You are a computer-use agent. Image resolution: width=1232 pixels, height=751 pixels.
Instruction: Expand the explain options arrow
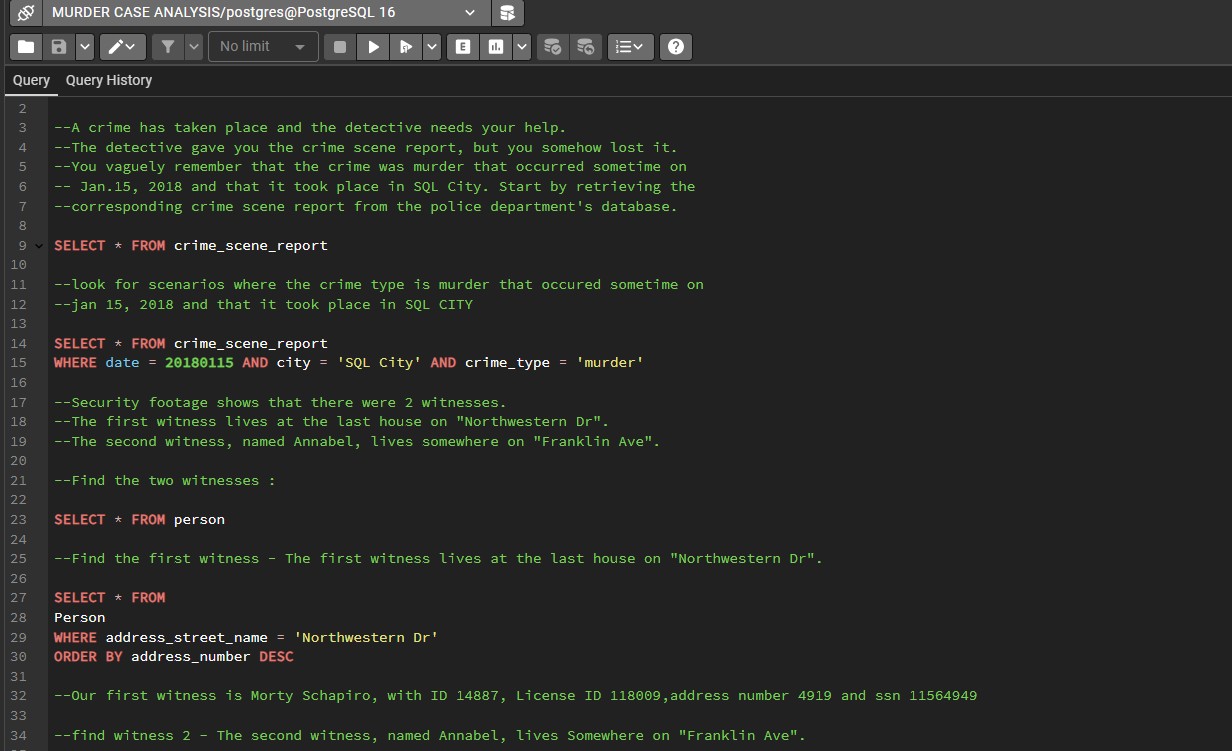click(521, 47)
